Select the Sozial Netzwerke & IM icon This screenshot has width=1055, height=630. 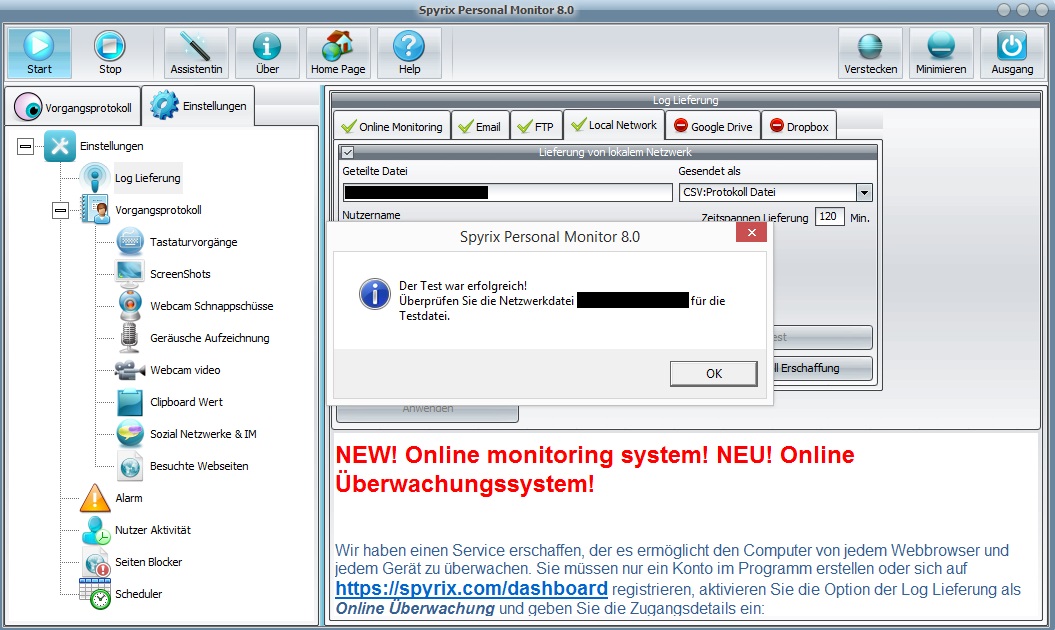coord(130,433)
